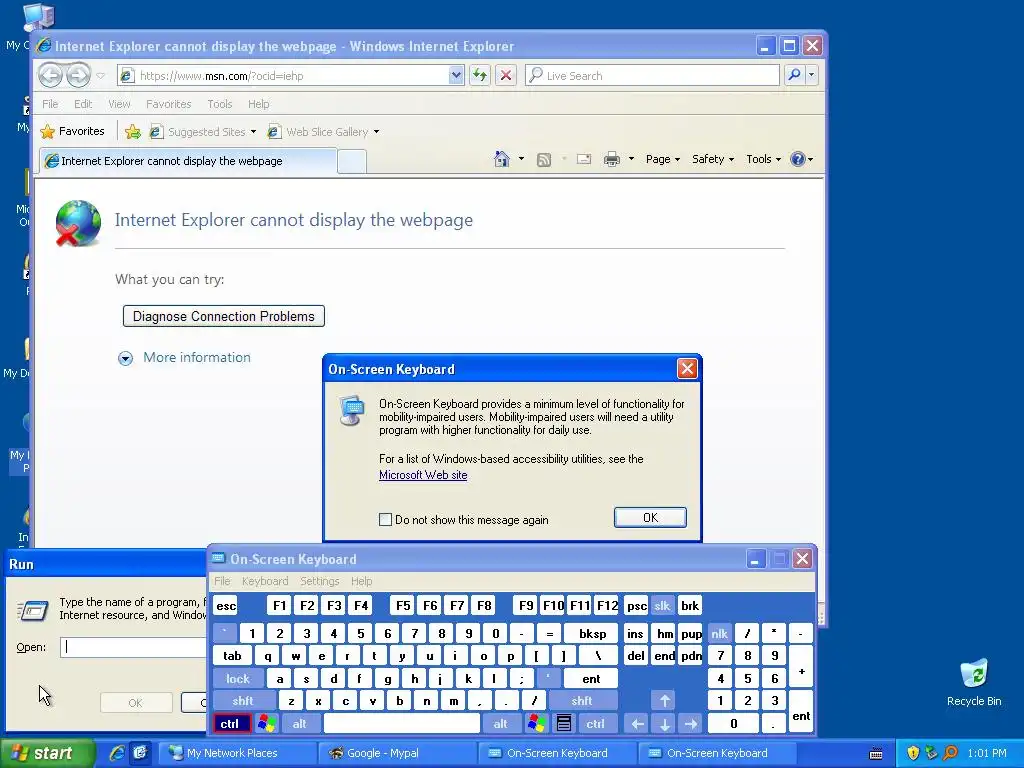Tap the up arrow key
Image resolution: width=1024 pixels, height=768 pixels.
664,701
